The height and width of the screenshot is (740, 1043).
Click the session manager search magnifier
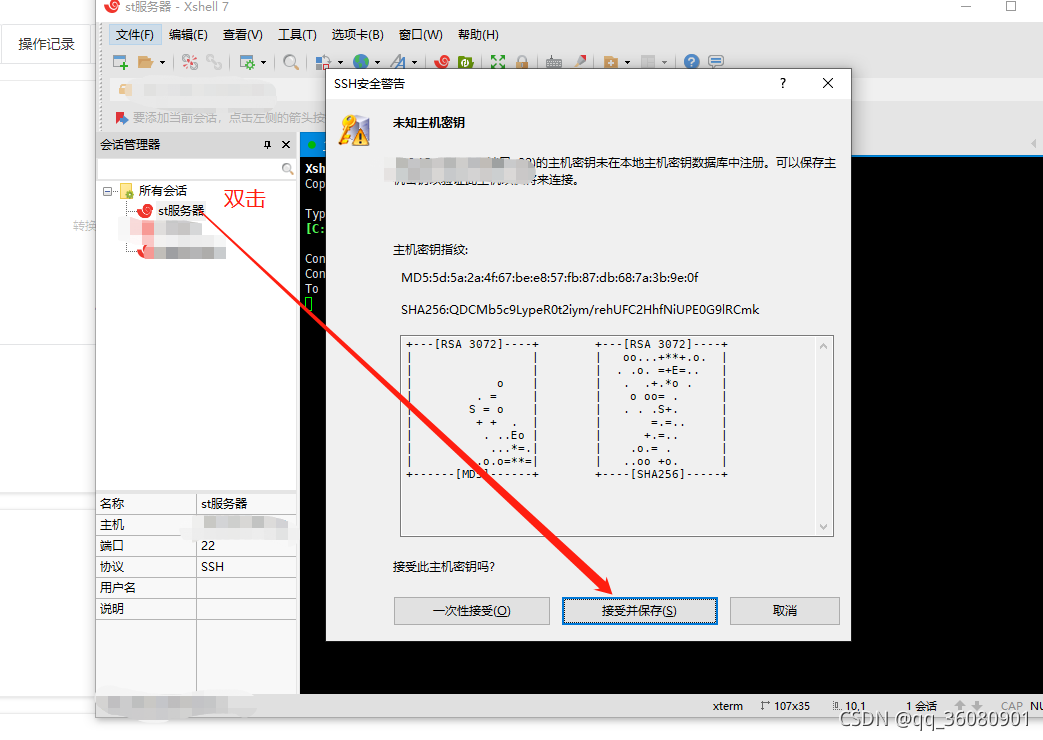click(x=287, y=168)
